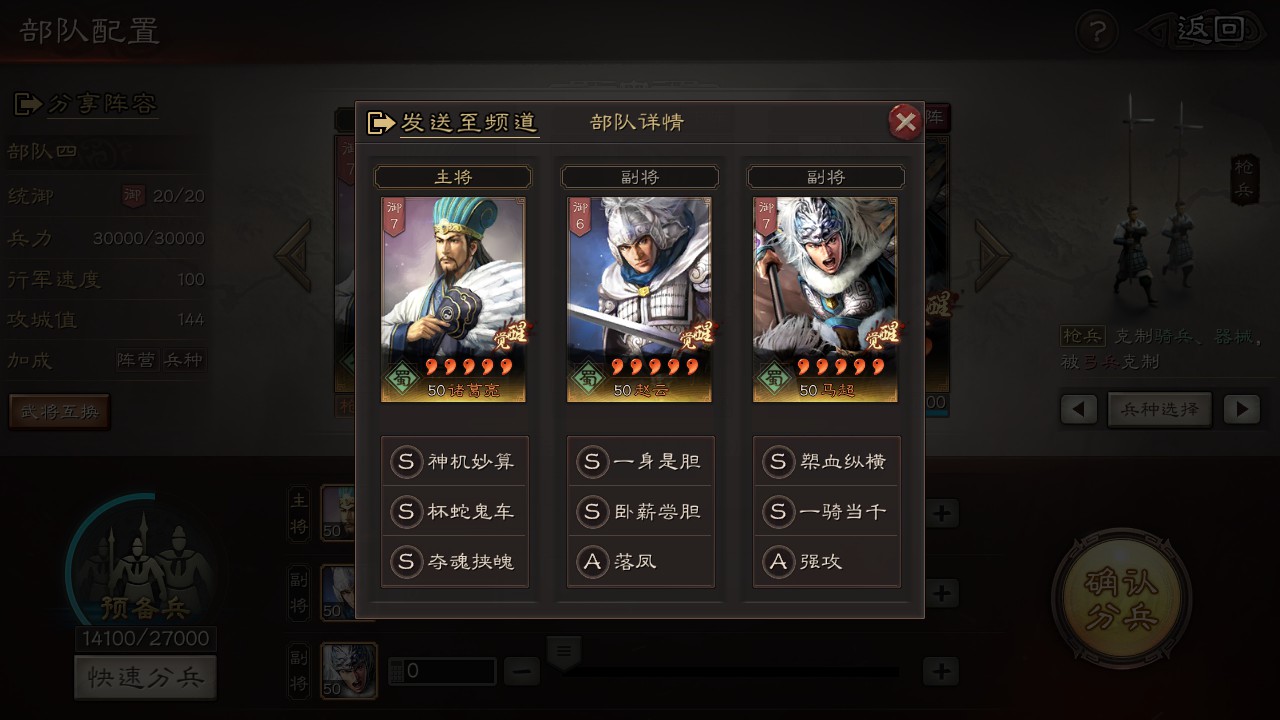The image size is (1280, 720).
Task: Select the 诸葛亮 general card
Action: coord(454,299)
